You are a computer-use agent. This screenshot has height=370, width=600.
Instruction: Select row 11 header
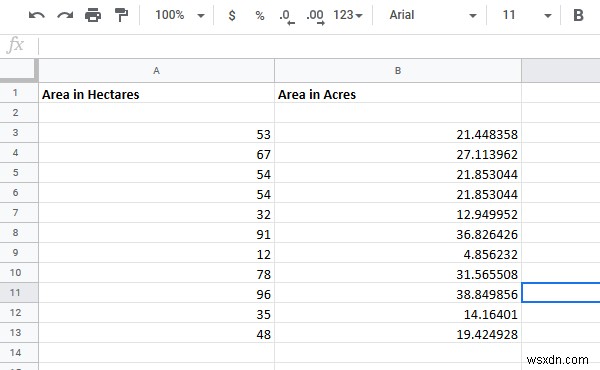(19, 293)
